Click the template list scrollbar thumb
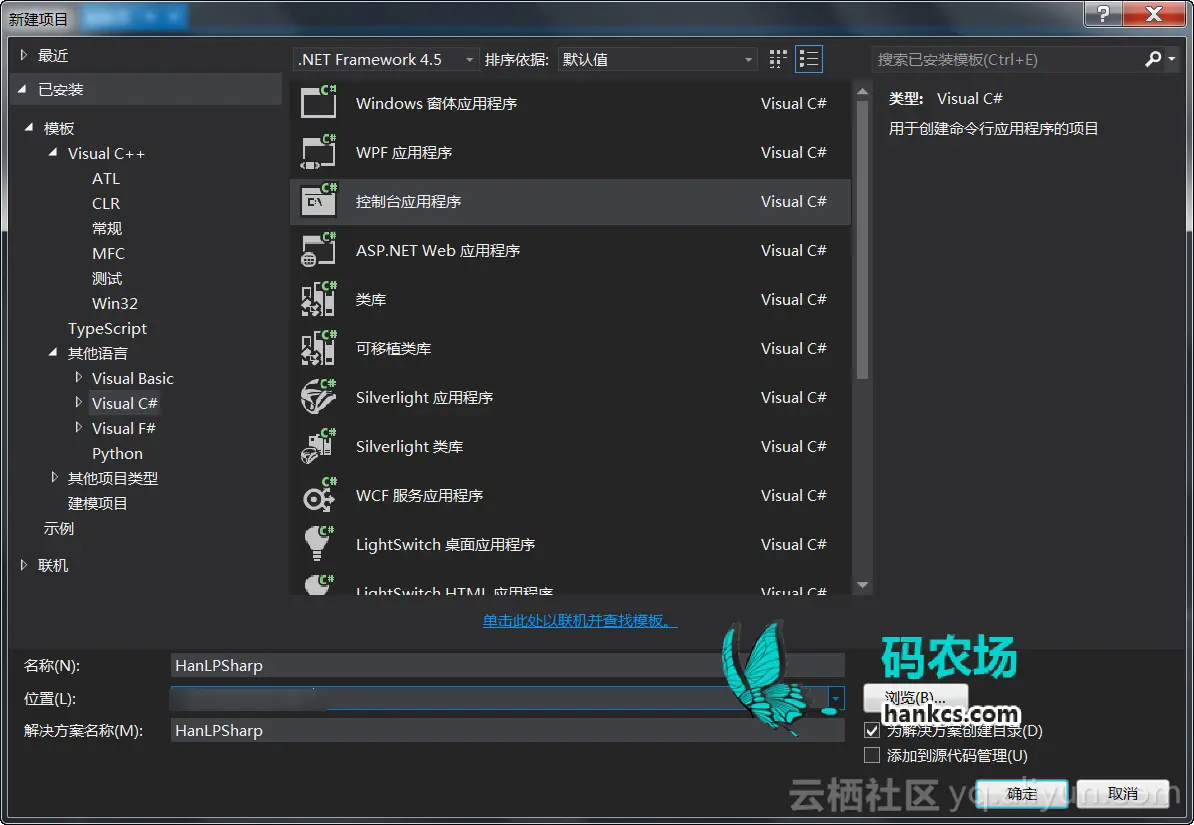 [862, 240]
